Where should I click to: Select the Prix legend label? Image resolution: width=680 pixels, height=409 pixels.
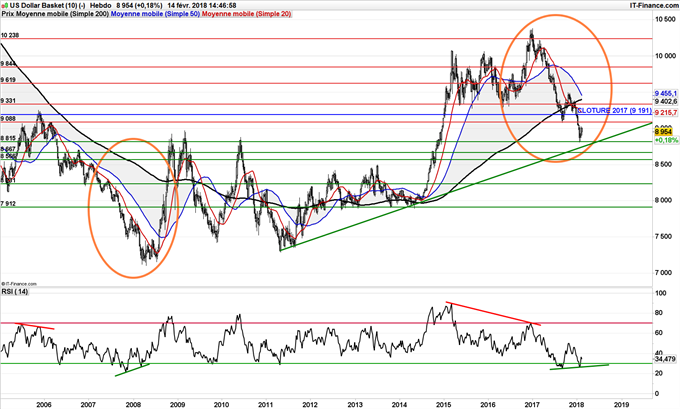pyautogui.click(x=8, y=14)
